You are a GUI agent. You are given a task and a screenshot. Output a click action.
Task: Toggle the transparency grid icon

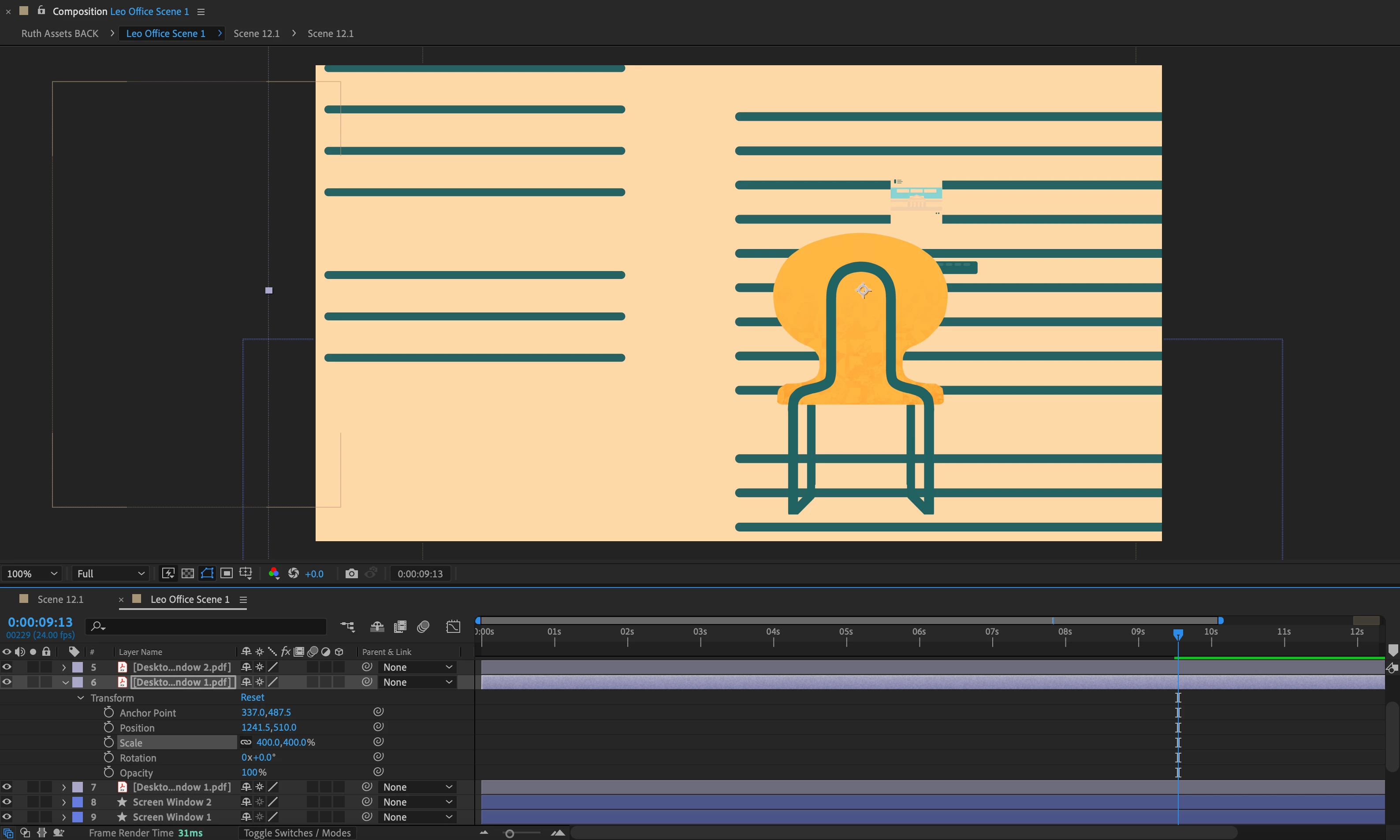pos(187,573)
